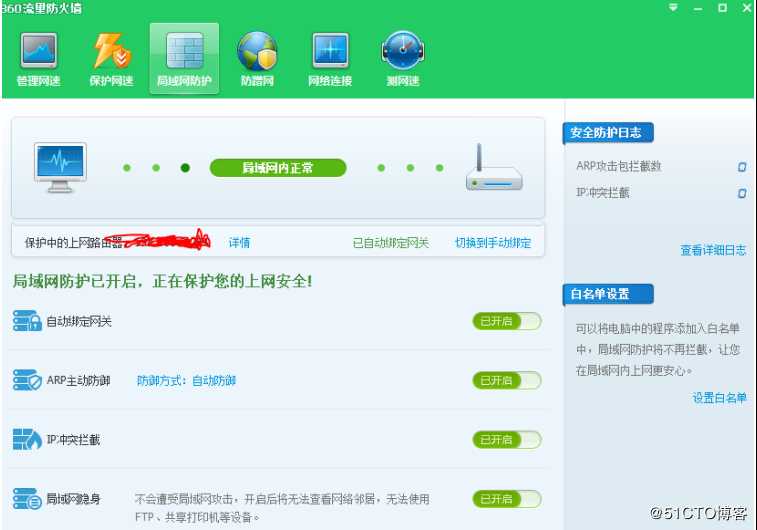Open the 测网速 speed test gauge icon
Viewport: 757px width, 530px height.
tap(403, 59)
